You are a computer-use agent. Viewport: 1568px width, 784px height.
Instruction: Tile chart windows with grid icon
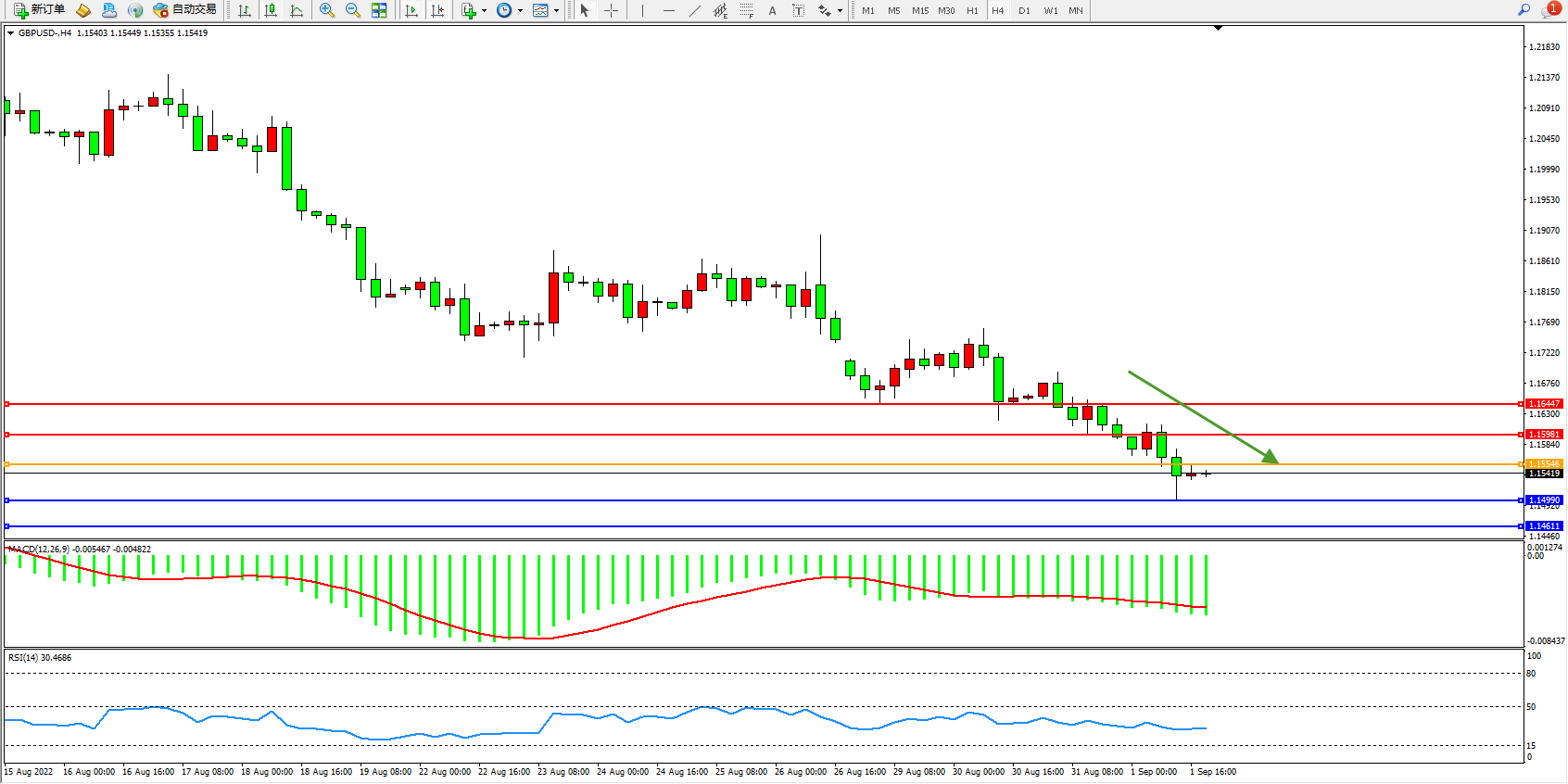pyautogui.click(x=379, y=10)
